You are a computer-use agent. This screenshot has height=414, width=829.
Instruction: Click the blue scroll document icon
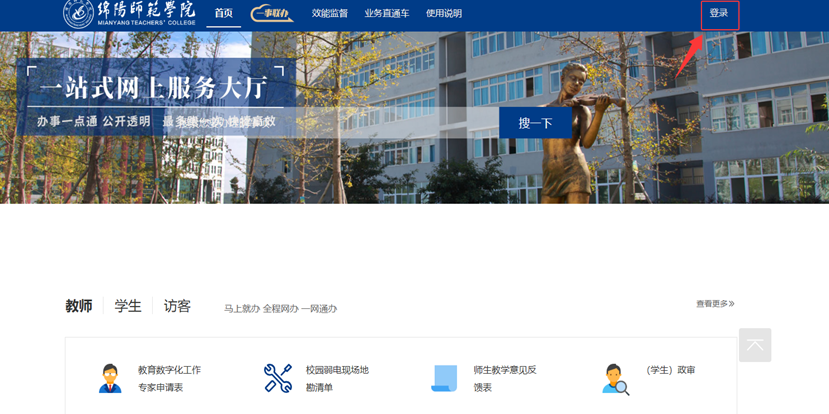tap(443, 378)
